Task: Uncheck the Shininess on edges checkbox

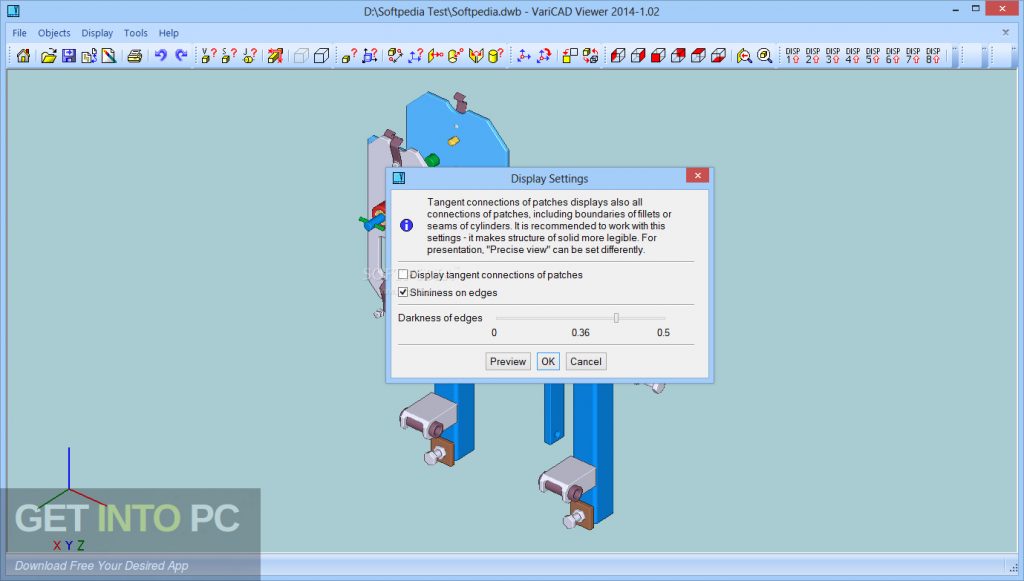Action: [403, 292]
